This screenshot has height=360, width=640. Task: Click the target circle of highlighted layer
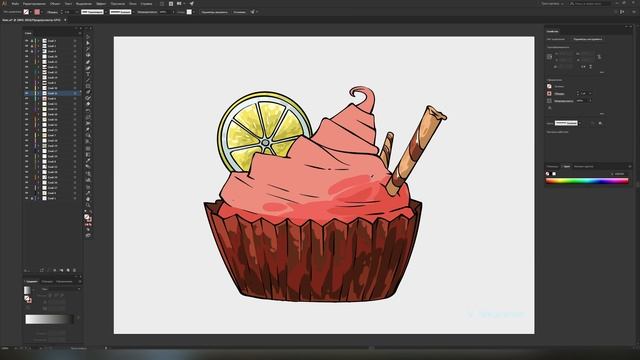click(x=75, y=93)
